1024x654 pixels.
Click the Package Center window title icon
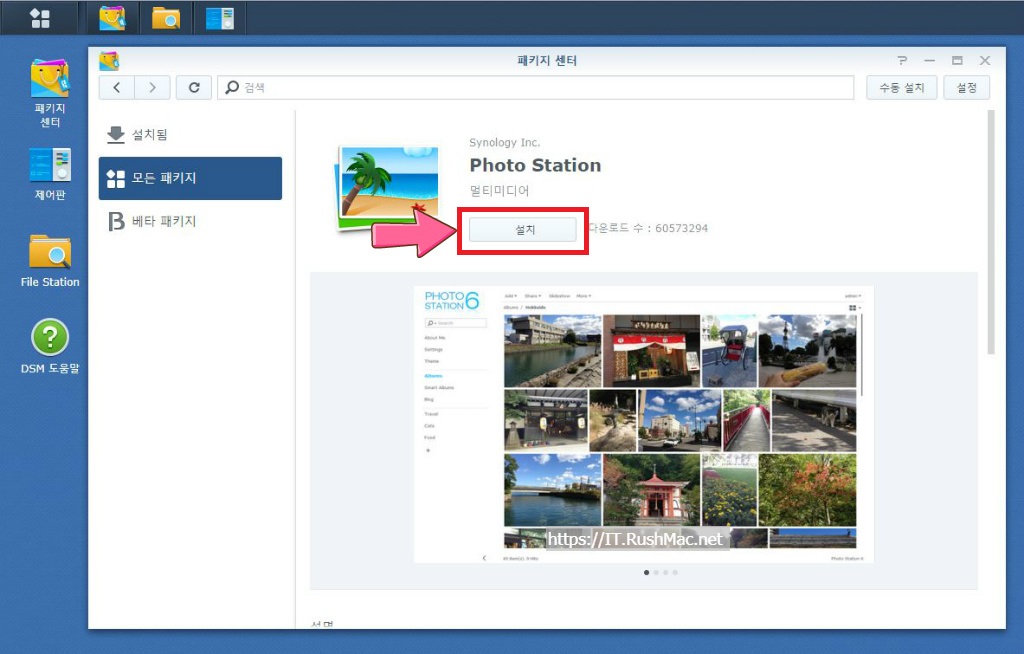point(109,61)
